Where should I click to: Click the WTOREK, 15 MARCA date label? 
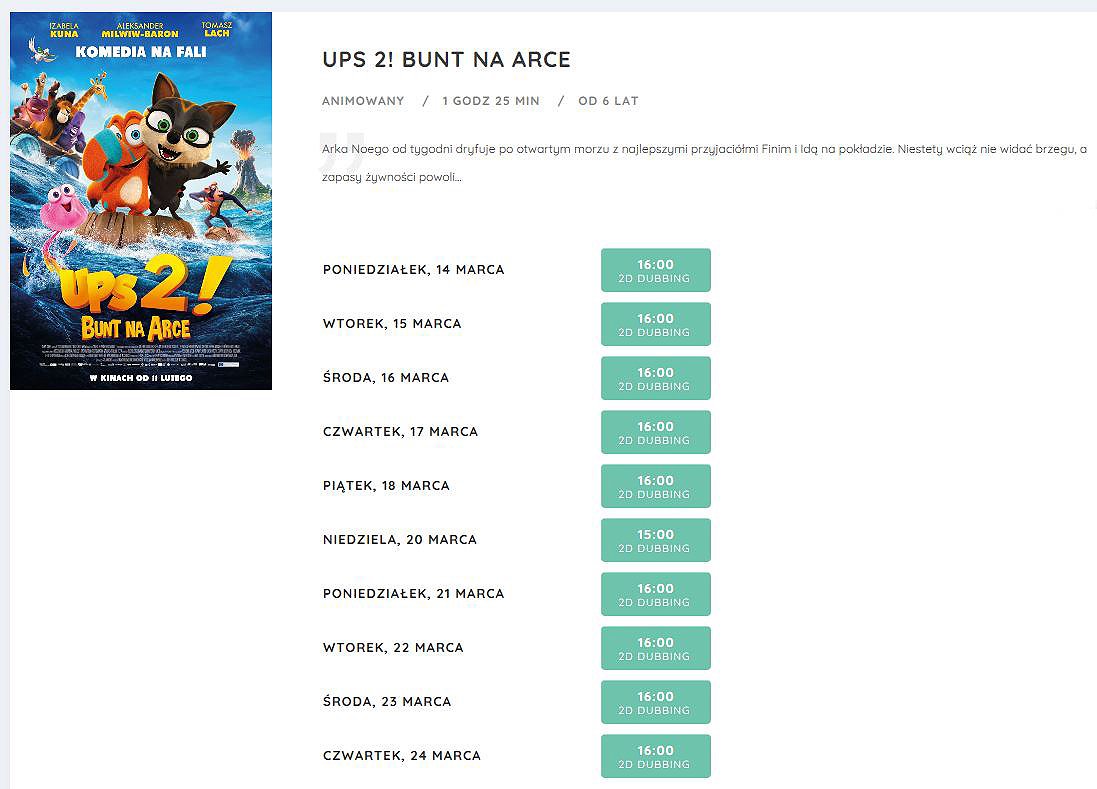(x=392, y=324)
